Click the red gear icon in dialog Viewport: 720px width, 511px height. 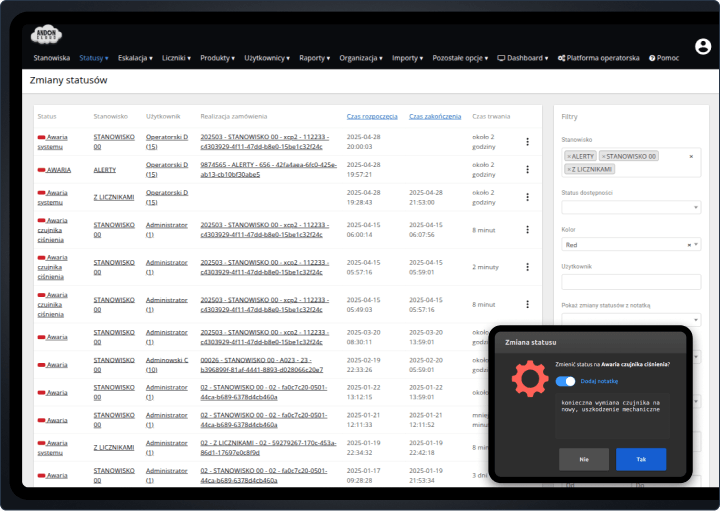click(x=529, y=381)
